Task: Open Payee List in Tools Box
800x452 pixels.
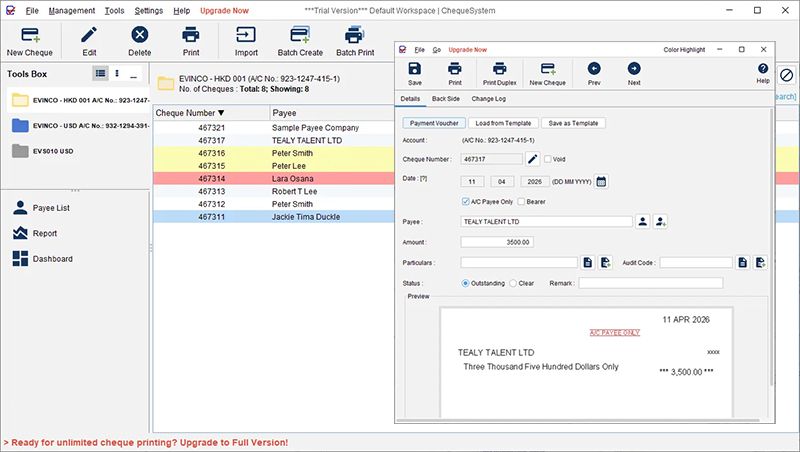Action: click(41, 208)
